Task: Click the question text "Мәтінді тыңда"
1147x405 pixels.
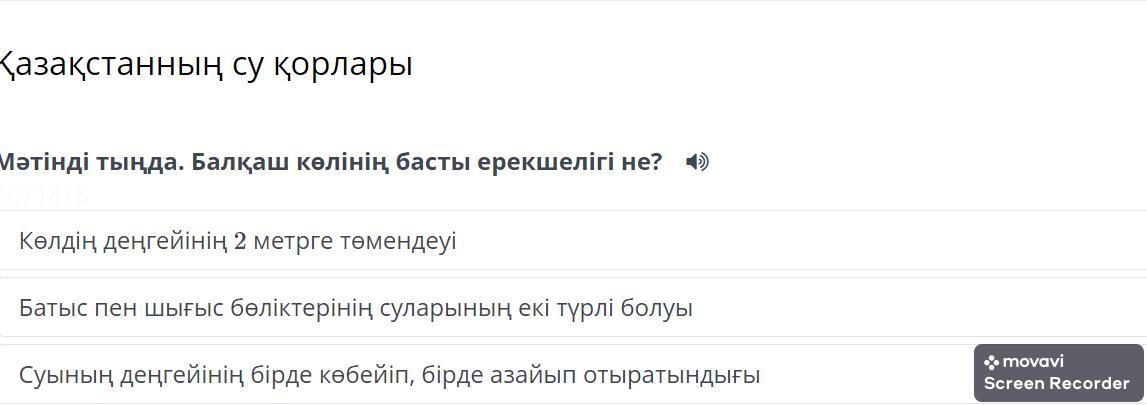Action: [90, 162]
